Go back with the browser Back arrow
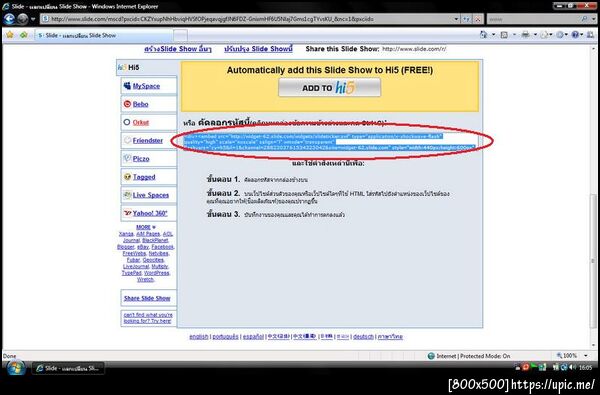This screenshot has height=395, width=600. tap(9, 18)
